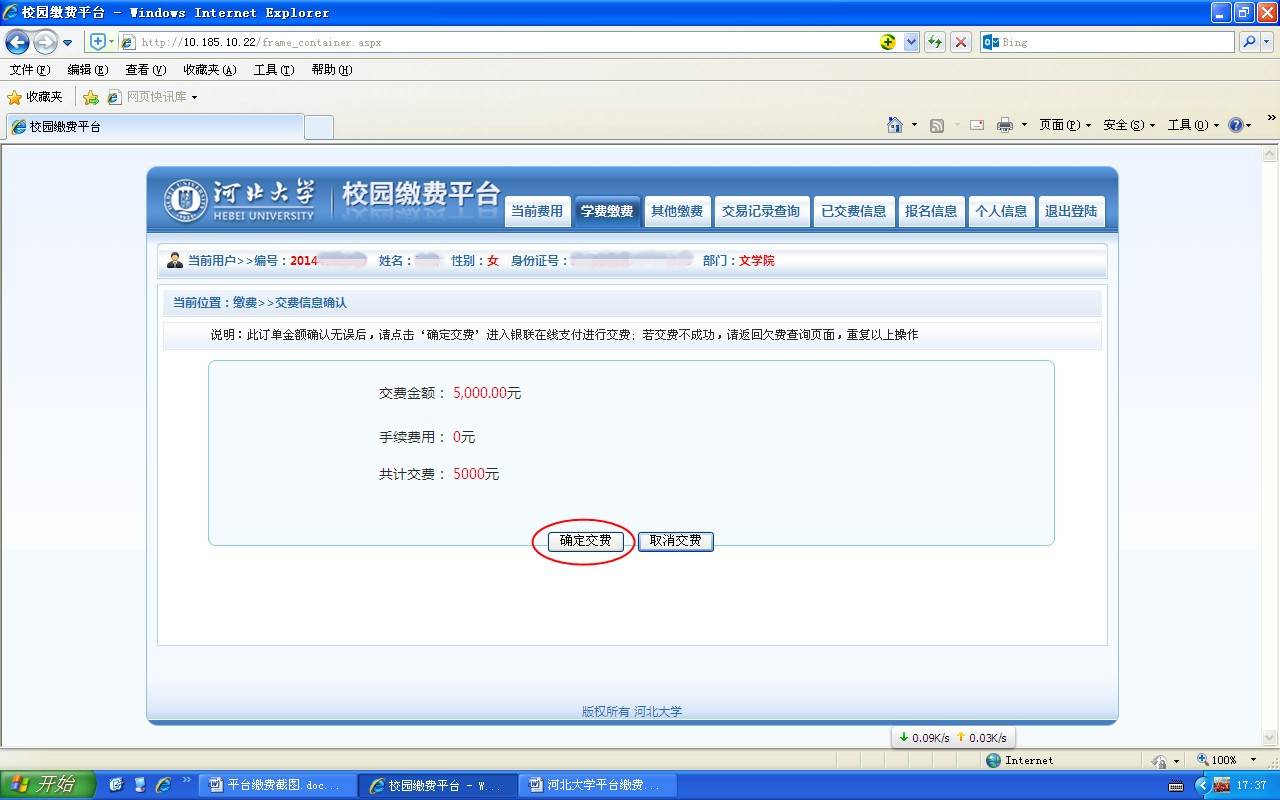
Task: Click the 收藏夹 favorites star button
Action: 35,97
